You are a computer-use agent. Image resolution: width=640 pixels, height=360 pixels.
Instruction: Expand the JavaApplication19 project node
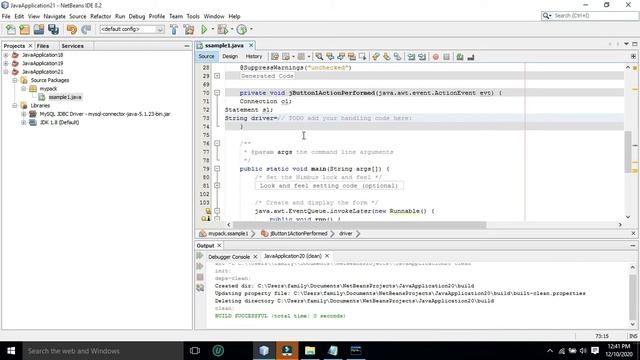pos(6,63)
